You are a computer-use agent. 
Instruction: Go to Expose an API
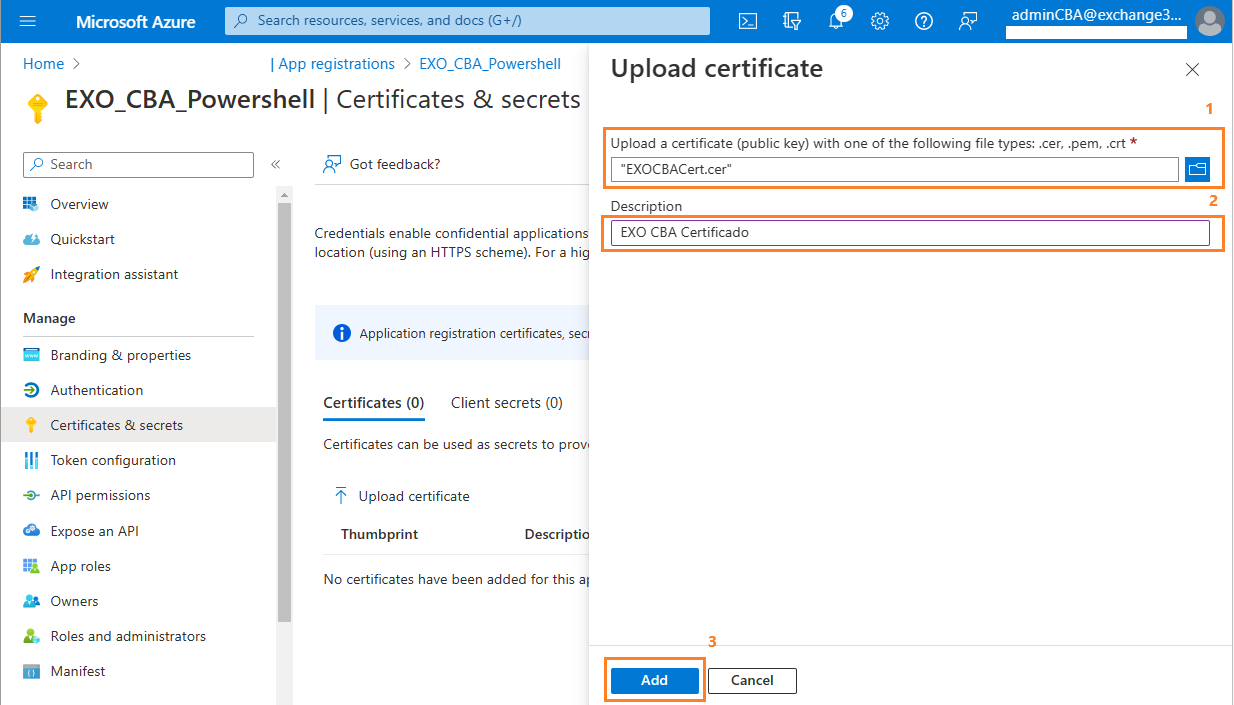coord(95,531)
